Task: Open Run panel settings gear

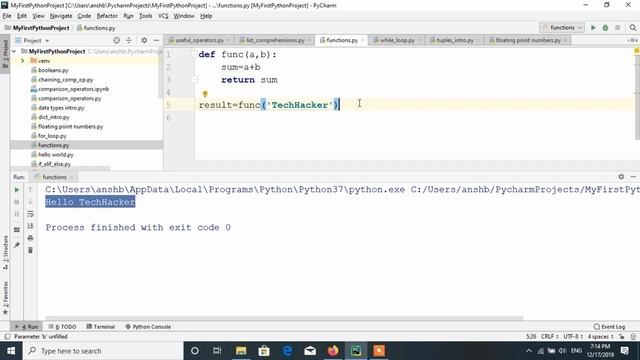Action: tap(621, 177)
